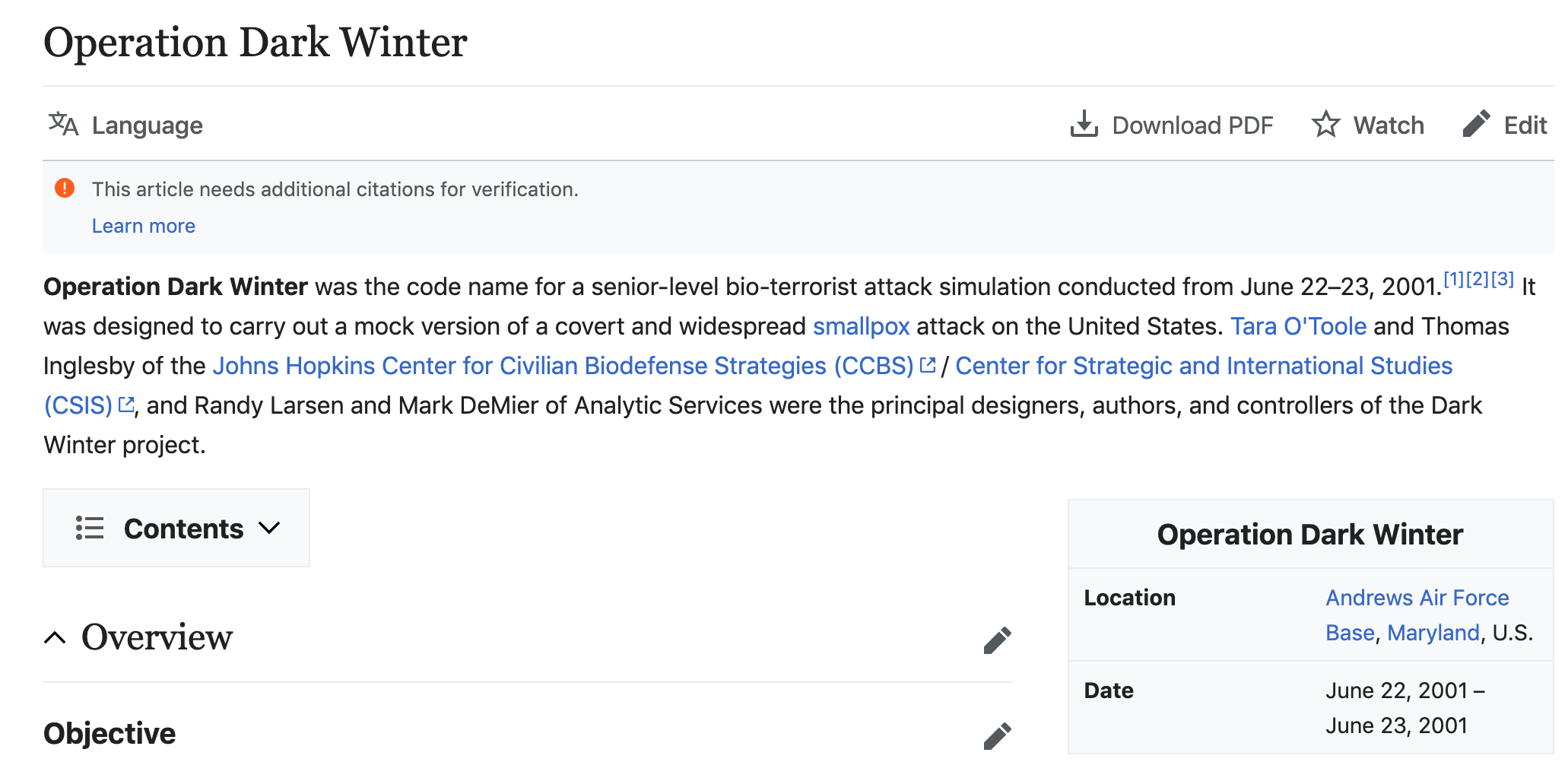Open Johns Hopkins Center CCBS external link
This screenshot has height=762, width=1568.
coord(563,366)
